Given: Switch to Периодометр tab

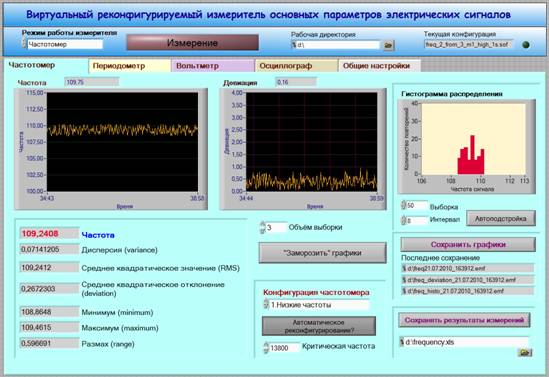Looking at the screenshot, I should [x=130, y=66].
